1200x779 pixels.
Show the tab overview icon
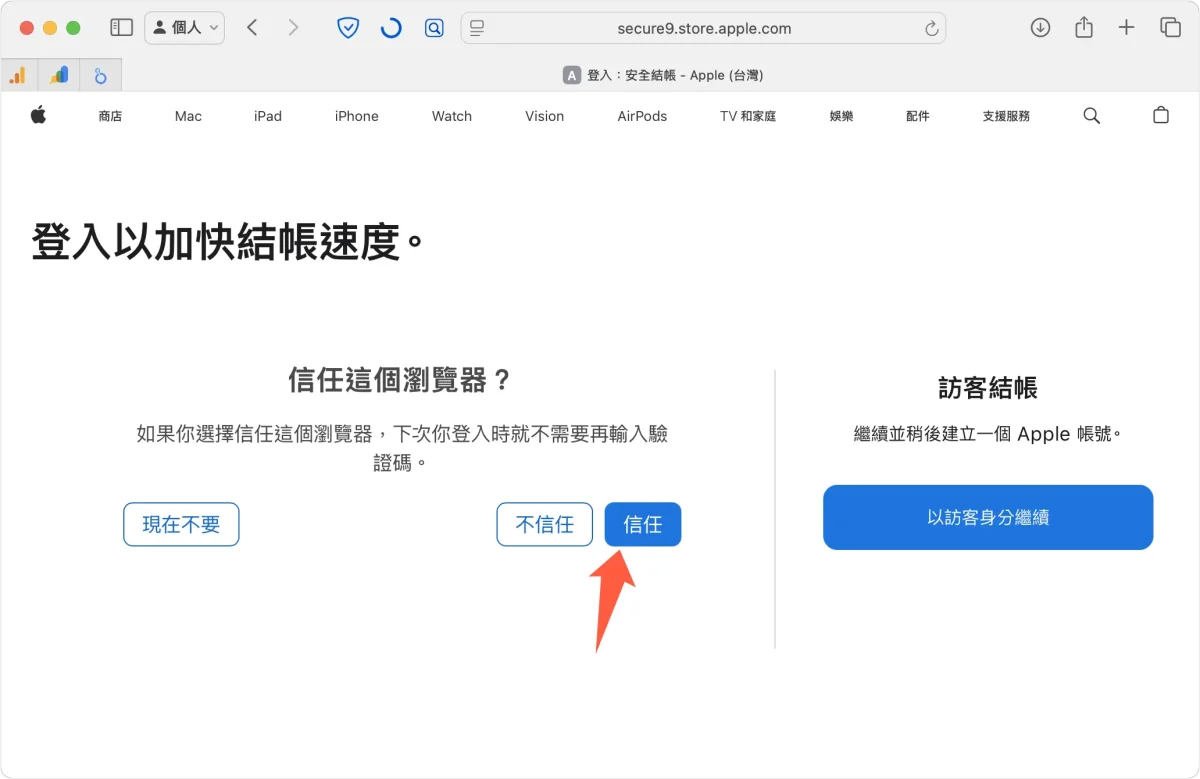(x=1170, y=28)
